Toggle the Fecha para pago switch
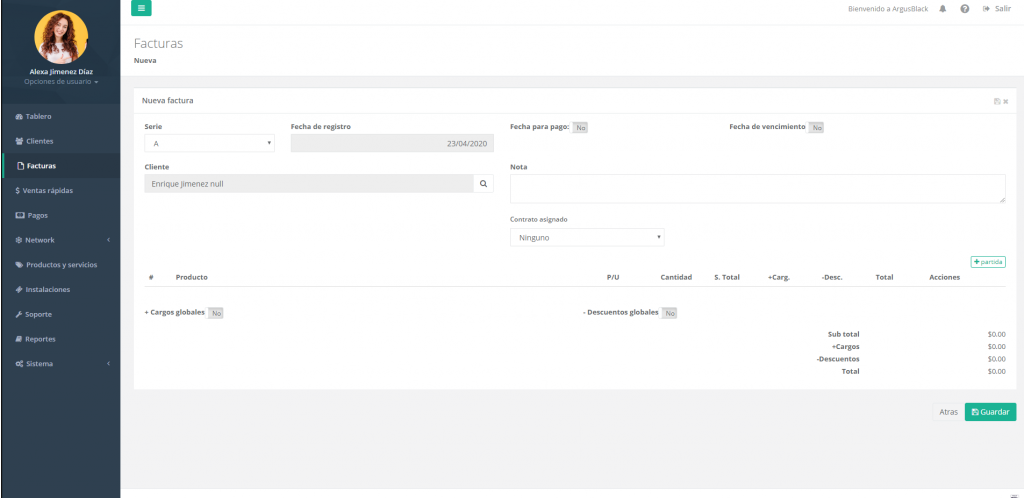This screenshot has height=498, width=1024. 580,128
